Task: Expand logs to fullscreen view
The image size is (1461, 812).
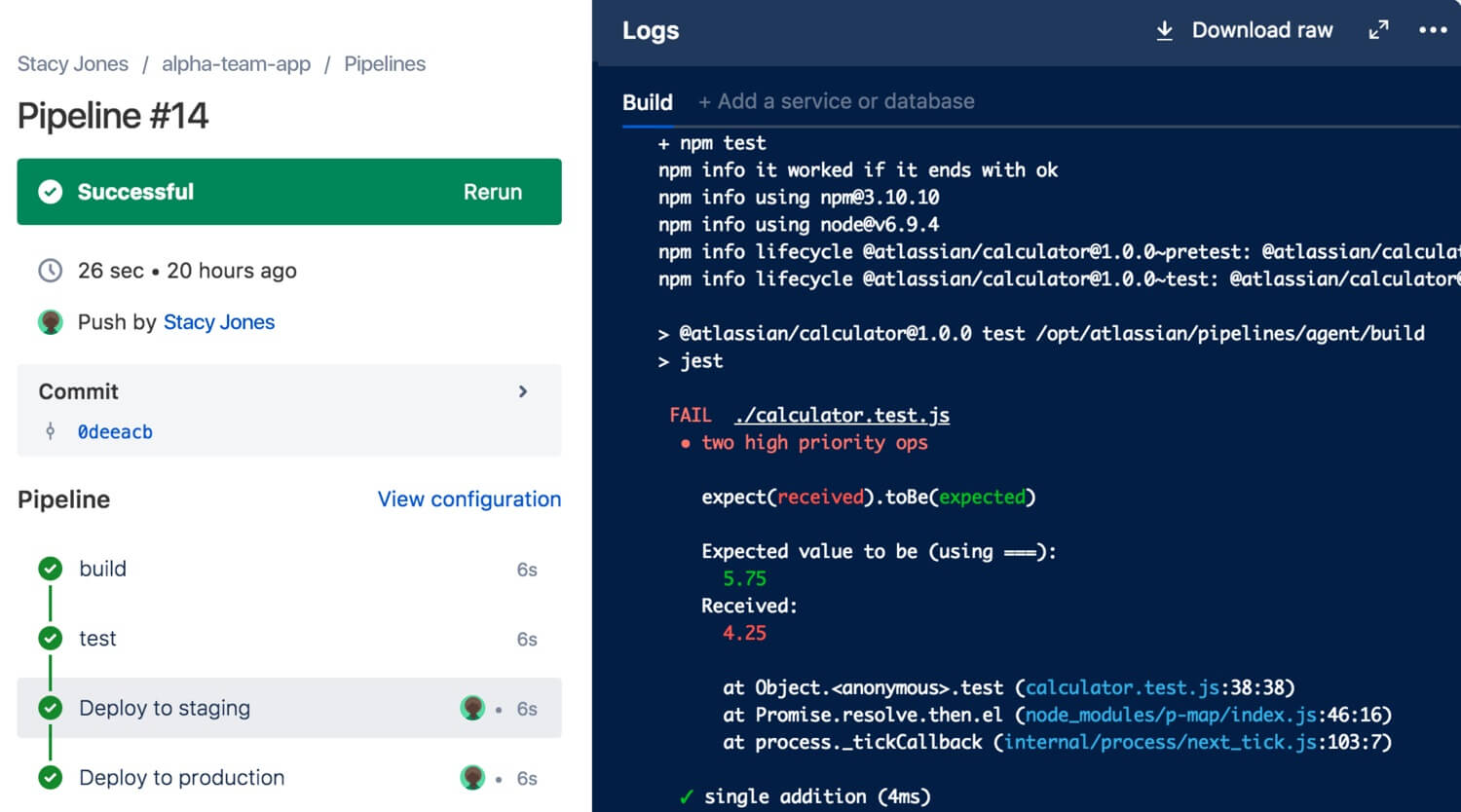Action: 1378,31
